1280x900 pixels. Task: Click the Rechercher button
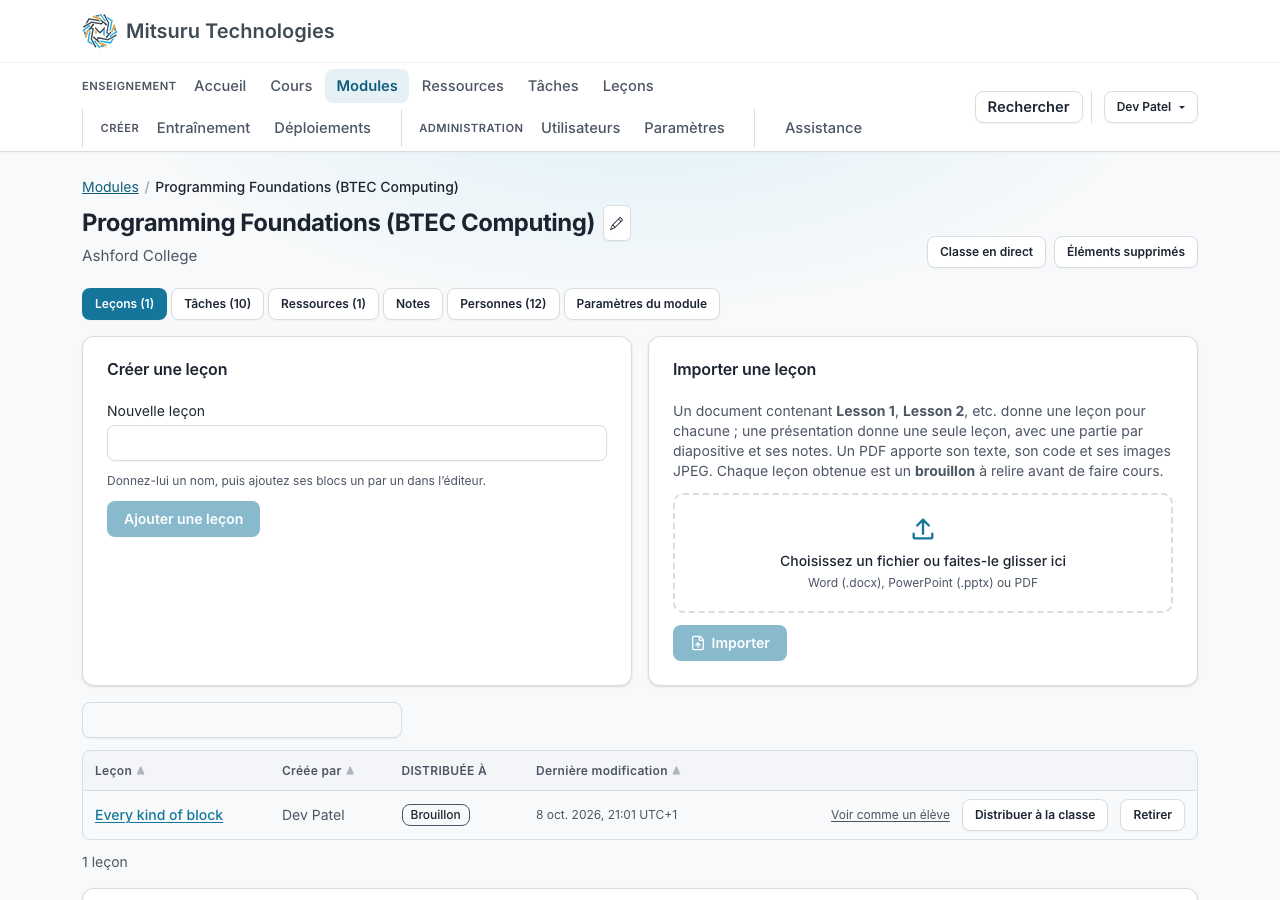pos(1029,107)
